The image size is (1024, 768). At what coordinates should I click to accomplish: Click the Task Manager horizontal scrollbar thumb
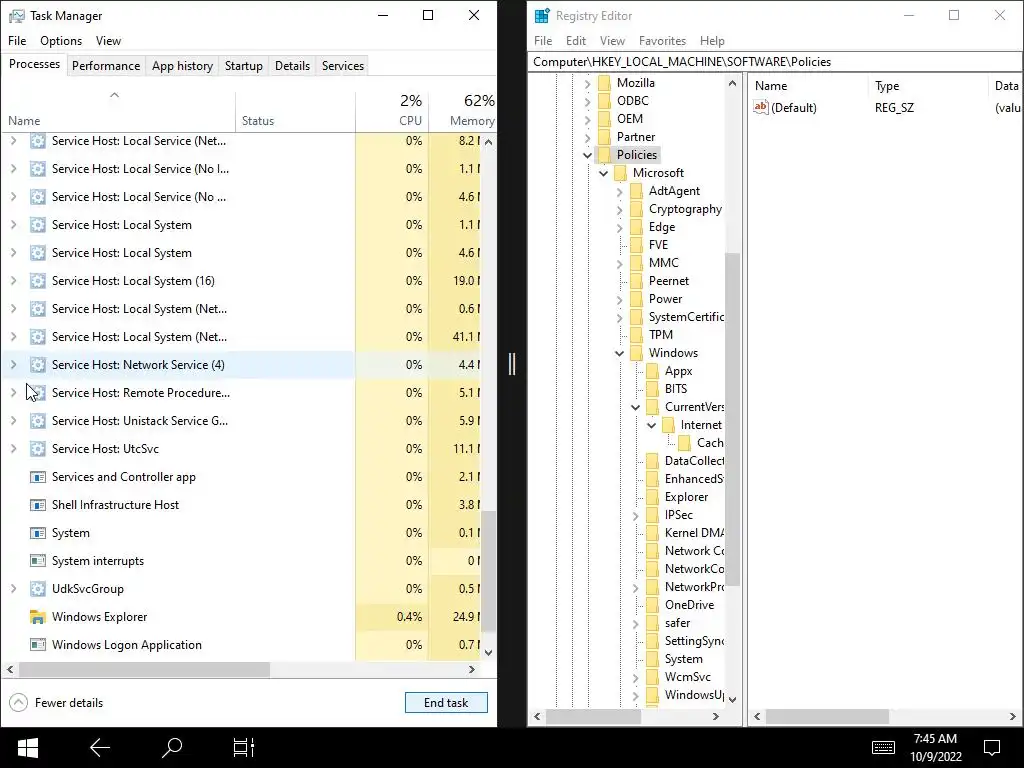click(144, 669)
